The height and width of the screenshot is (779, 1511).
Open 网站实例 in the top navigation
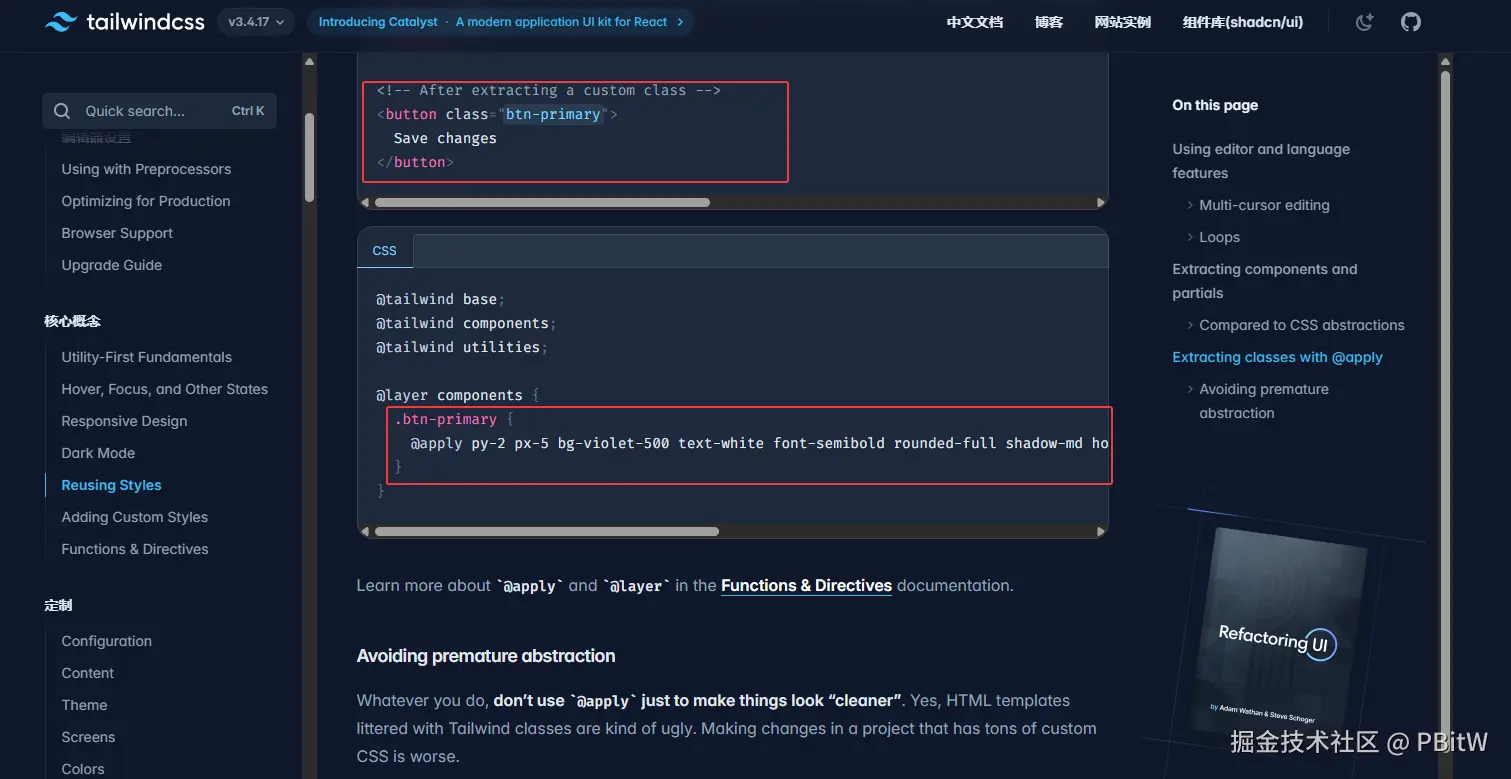click(x=1123, y=22)
